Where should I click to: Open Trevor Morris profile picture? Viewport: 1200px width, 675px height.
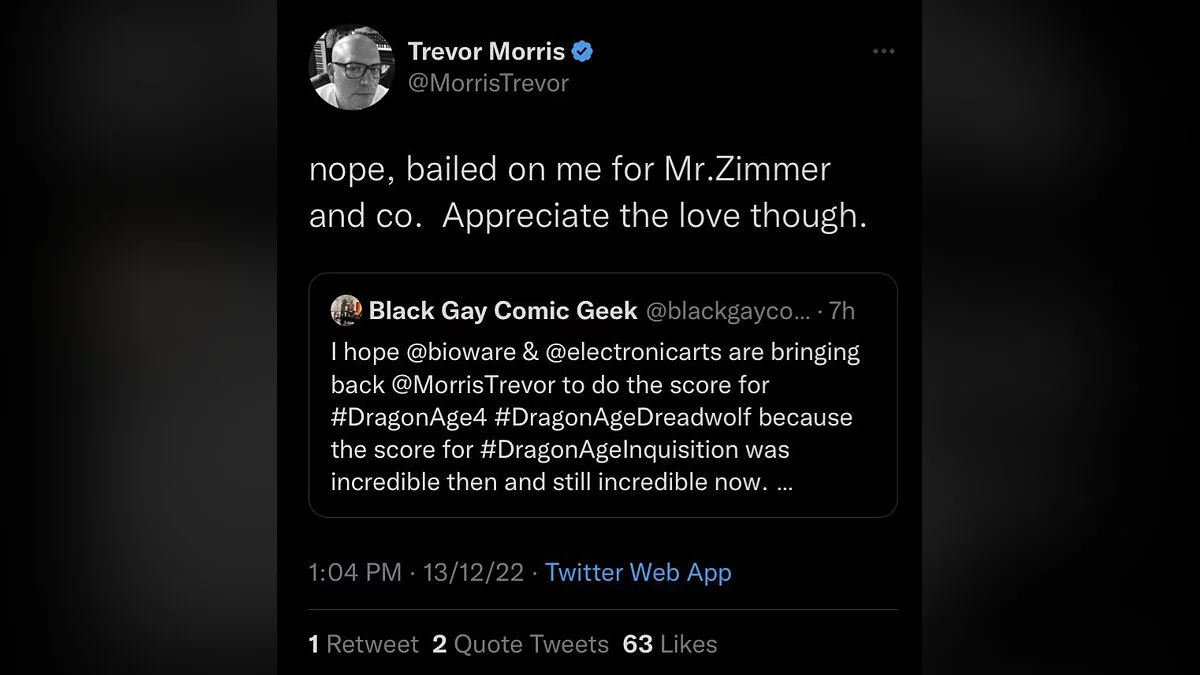[352, 67]
